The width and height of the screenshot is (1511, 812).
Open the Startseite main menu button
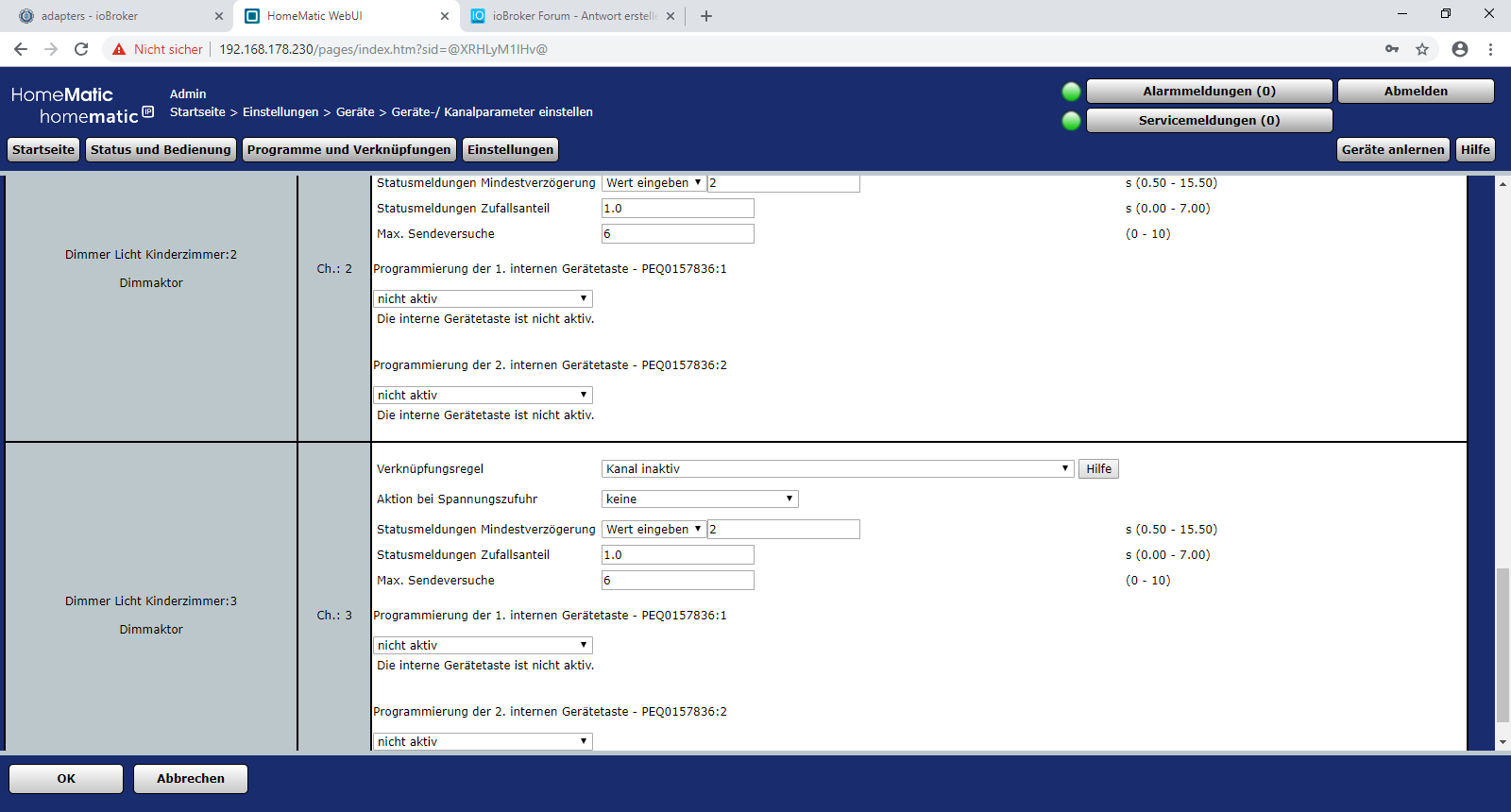pyautogui.click(x=43, y=150)
